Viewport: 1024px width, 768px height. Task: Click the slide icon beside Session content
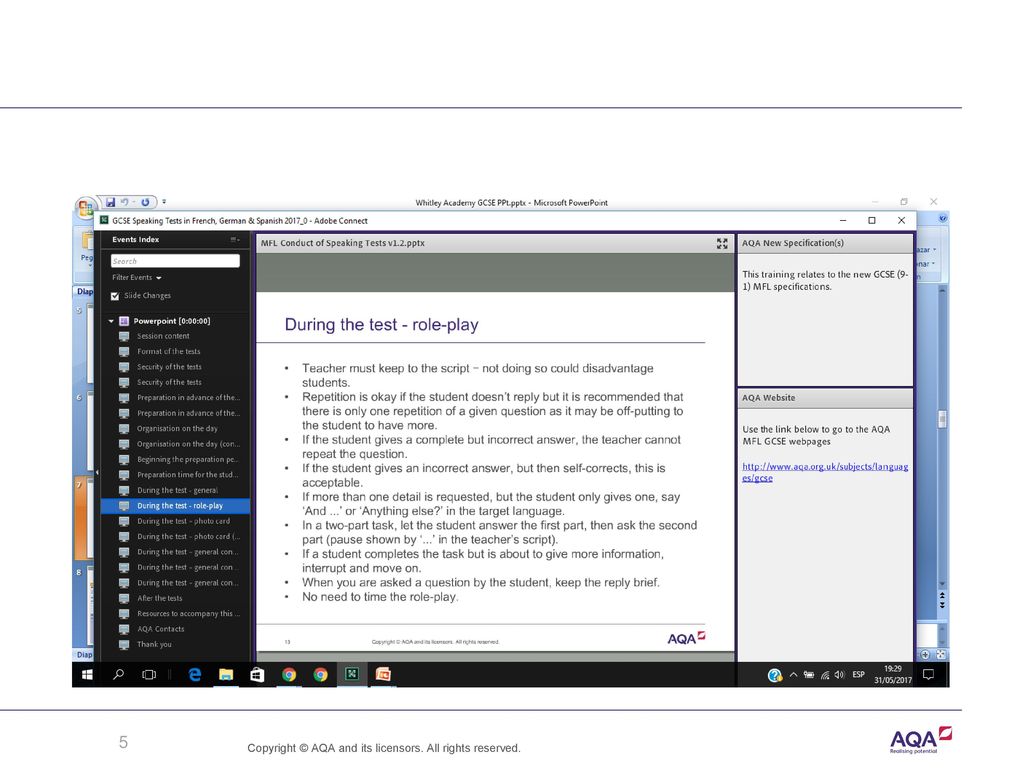coord(124,336)
